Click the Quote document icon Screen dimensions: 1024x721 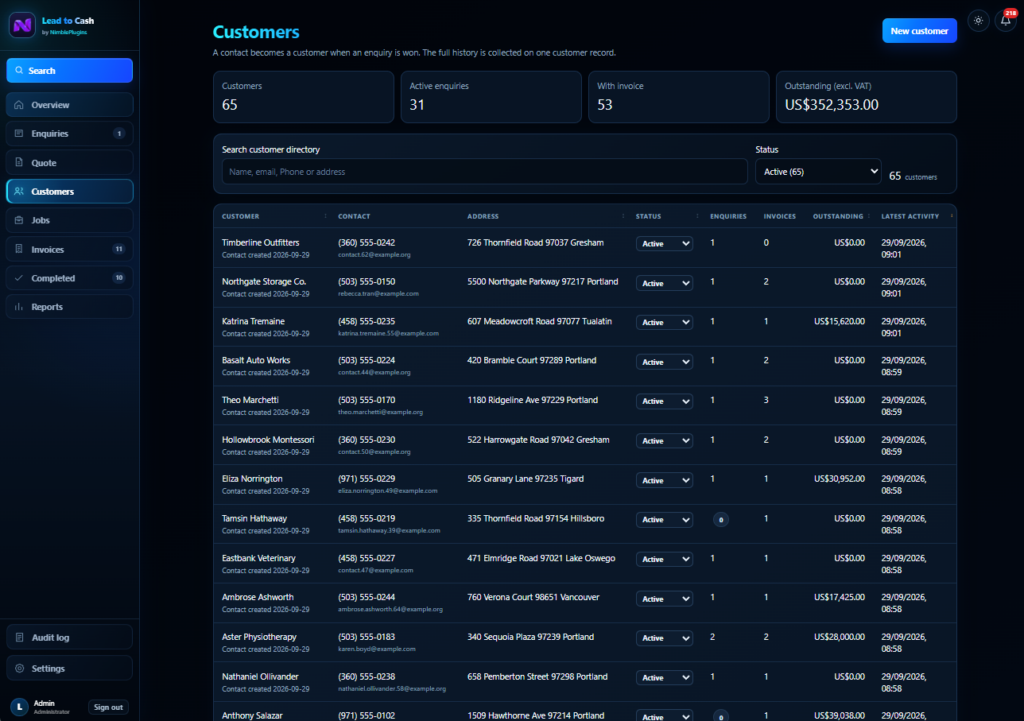[x=19, y=163]
